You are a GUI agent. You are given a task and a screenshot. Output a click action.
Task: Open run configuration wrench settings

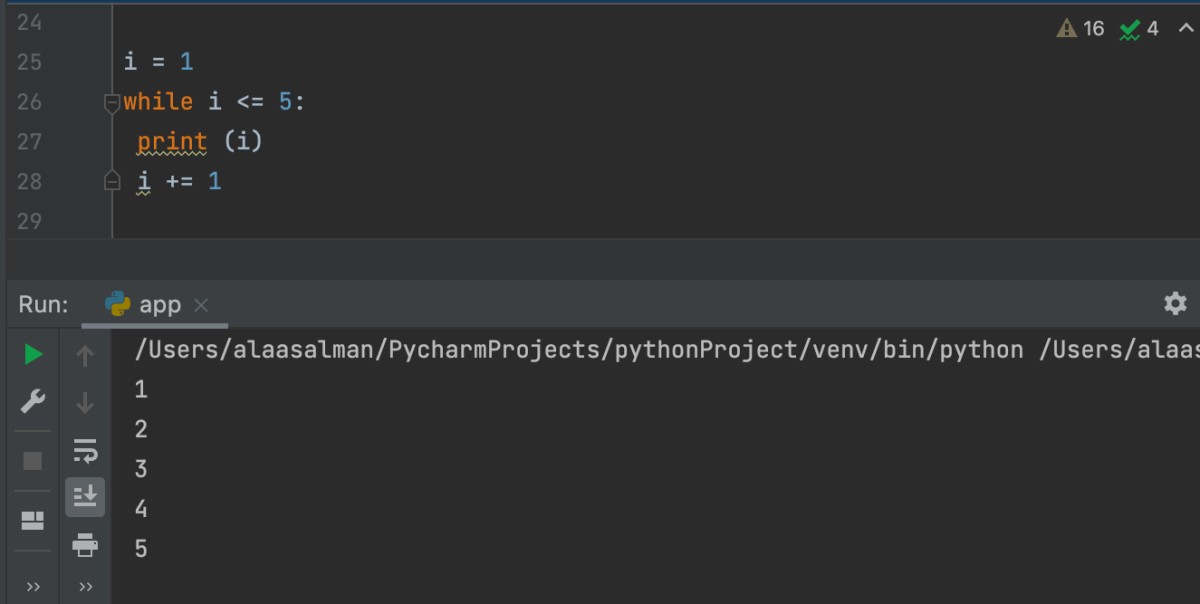click(33, 402)
